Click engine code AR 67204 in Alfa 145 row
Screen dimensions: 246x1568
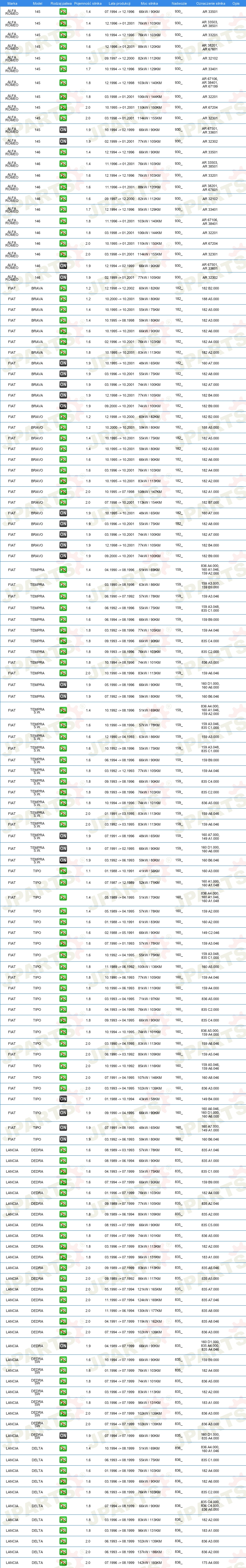[210, 107]
